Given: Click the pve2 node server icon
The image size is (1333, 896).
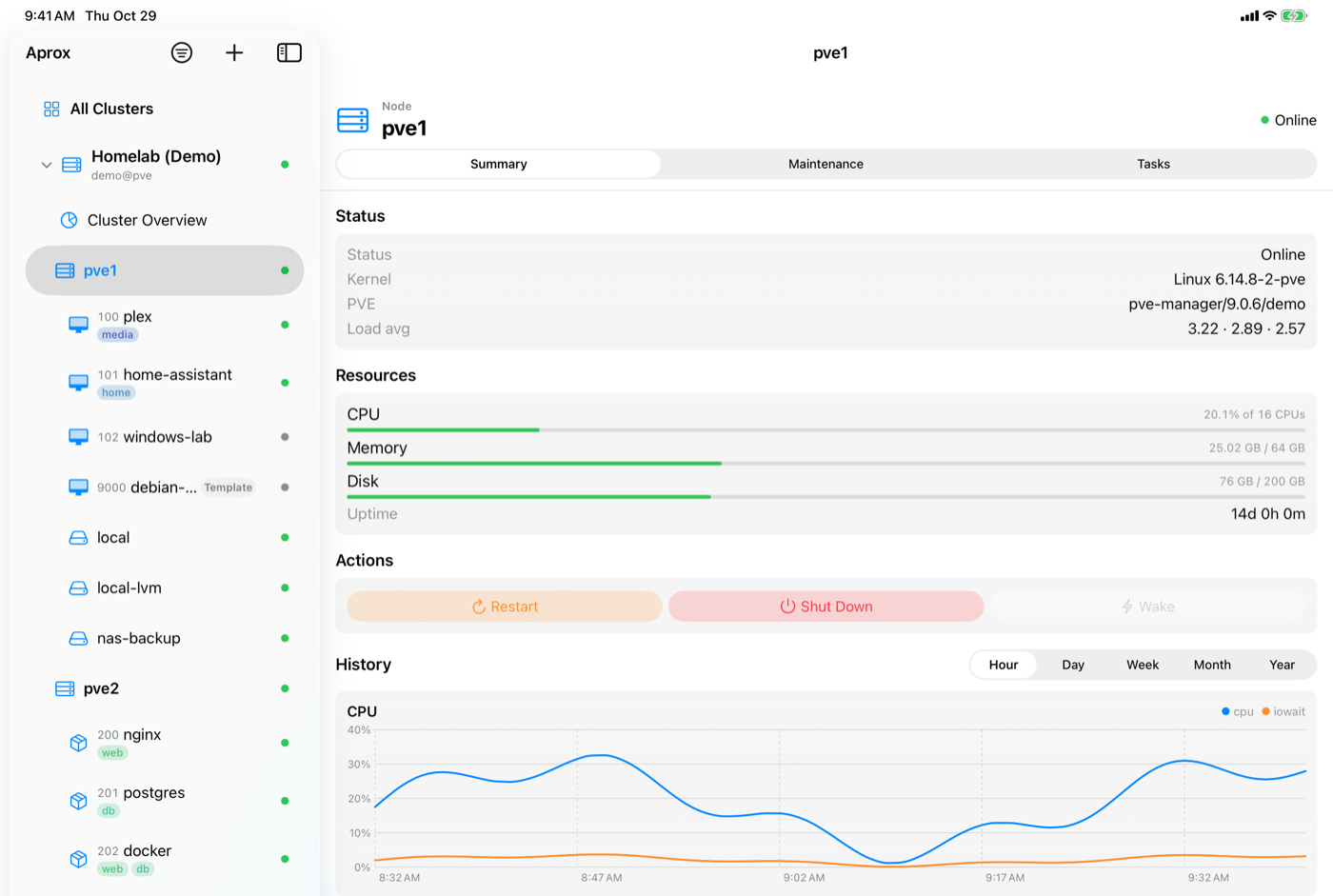Looking at the screenshot, I should 65,689.
